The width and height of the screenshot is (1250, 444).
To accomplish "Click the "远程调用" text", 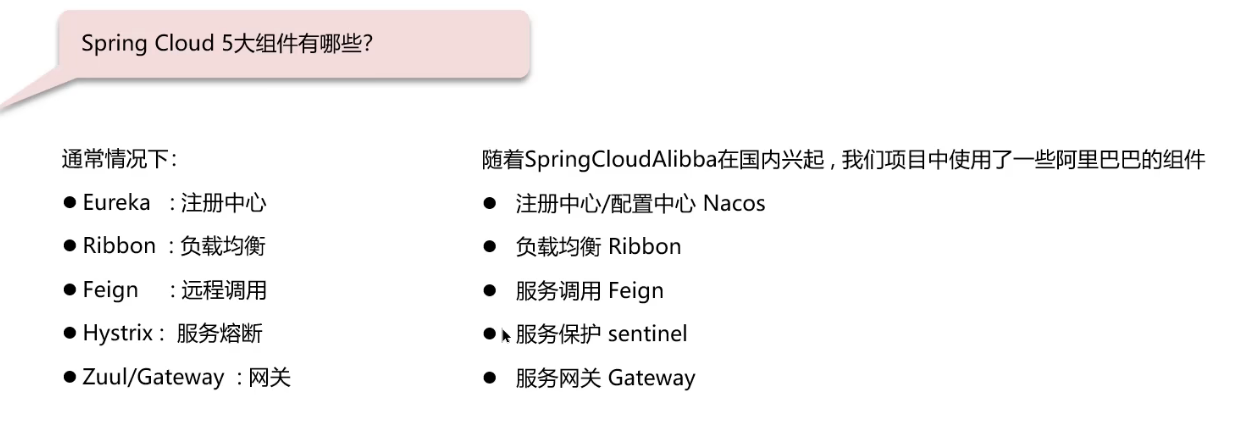I will pos(223,290).
